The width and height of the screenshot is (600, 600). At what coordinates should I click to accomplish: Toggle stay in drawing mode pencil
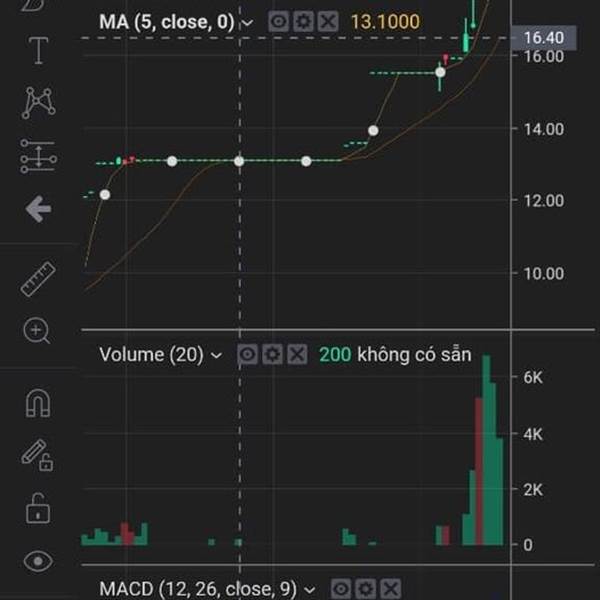[x=38, y=455]
